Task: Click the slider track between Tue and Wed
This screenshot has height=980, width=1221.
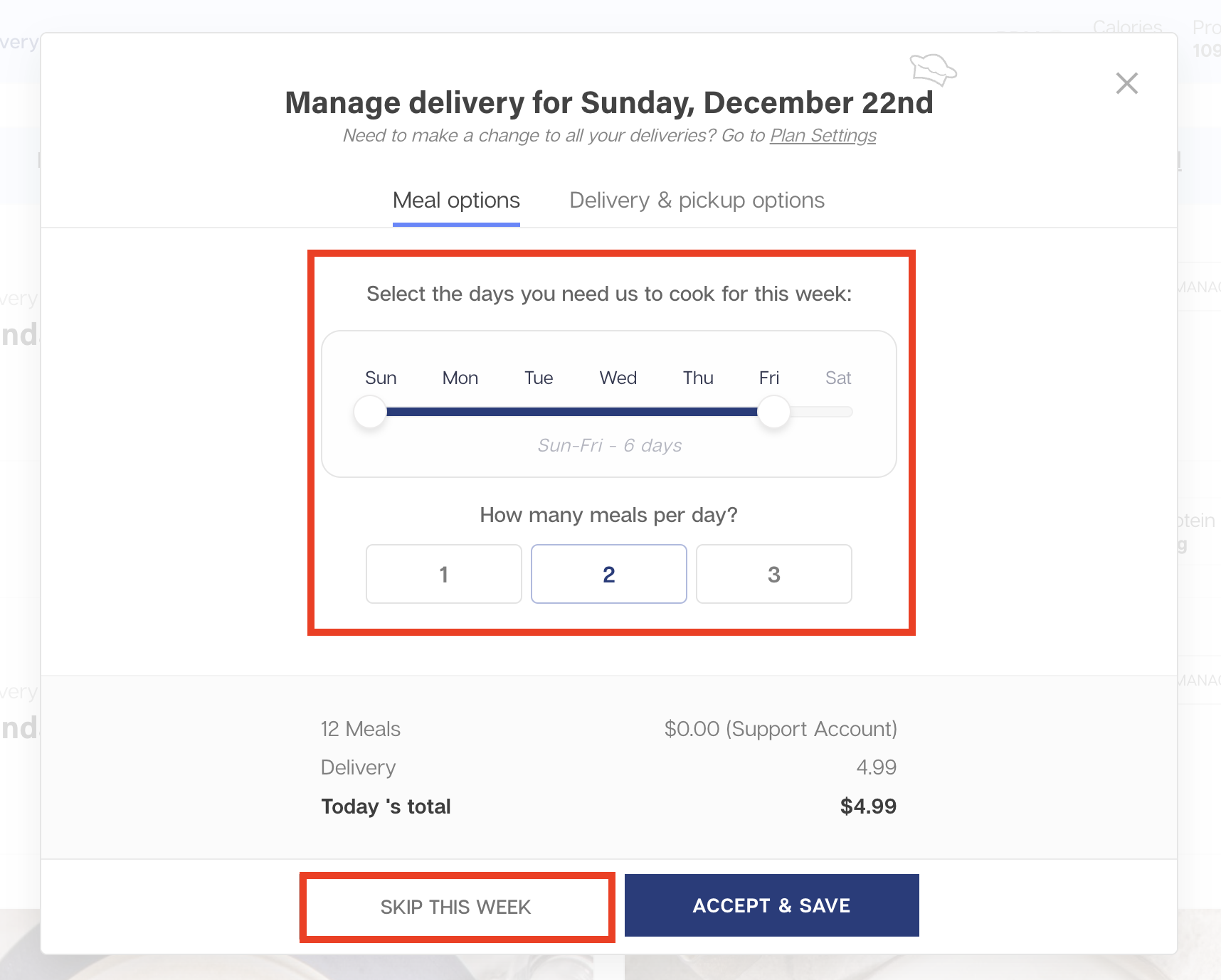Action: [x=578, y=412]
